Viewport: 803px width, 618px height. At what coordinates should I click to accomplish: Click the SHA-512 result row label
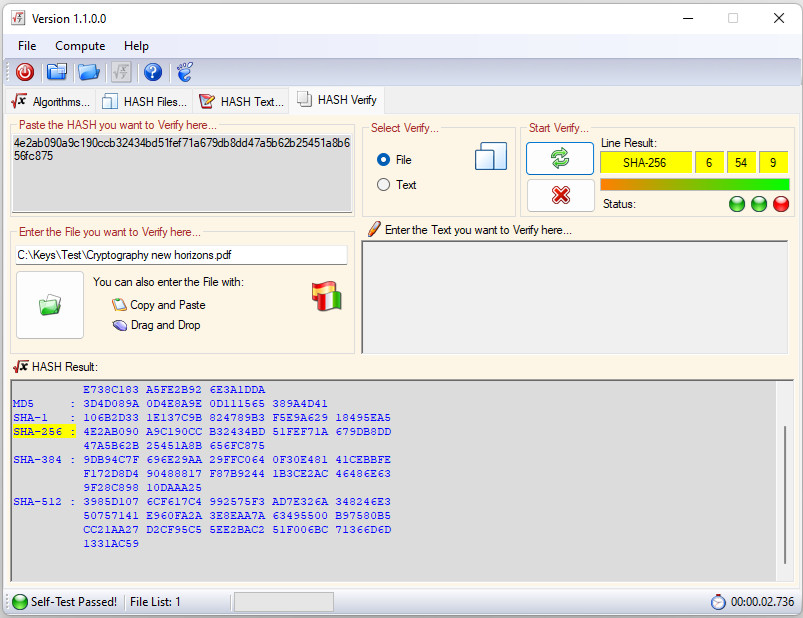coord(37,501)
